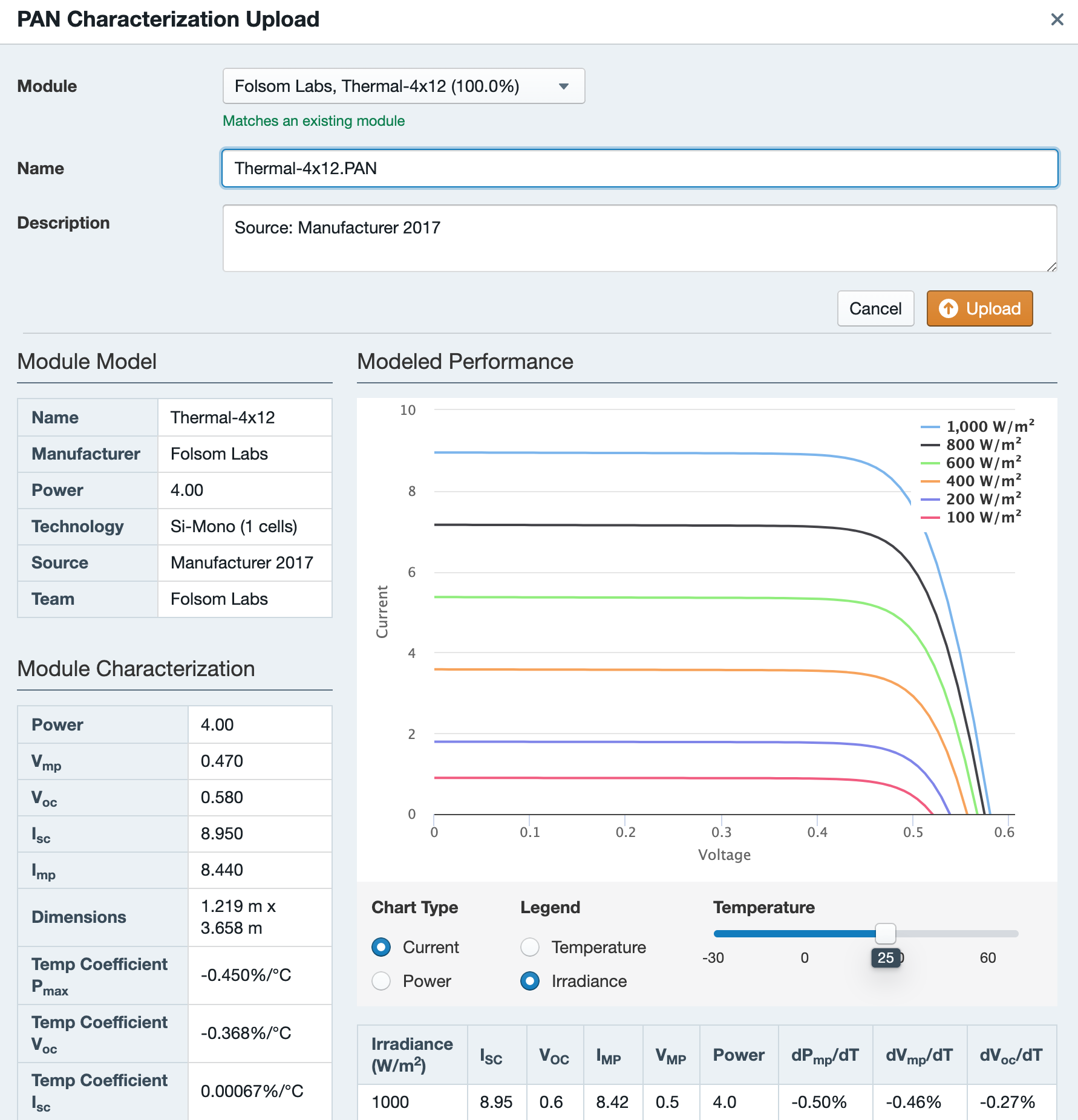Screen dimensions: 1078x1120
Task: Click the 60 mark on temperature slider
Action: click(988, 958)
